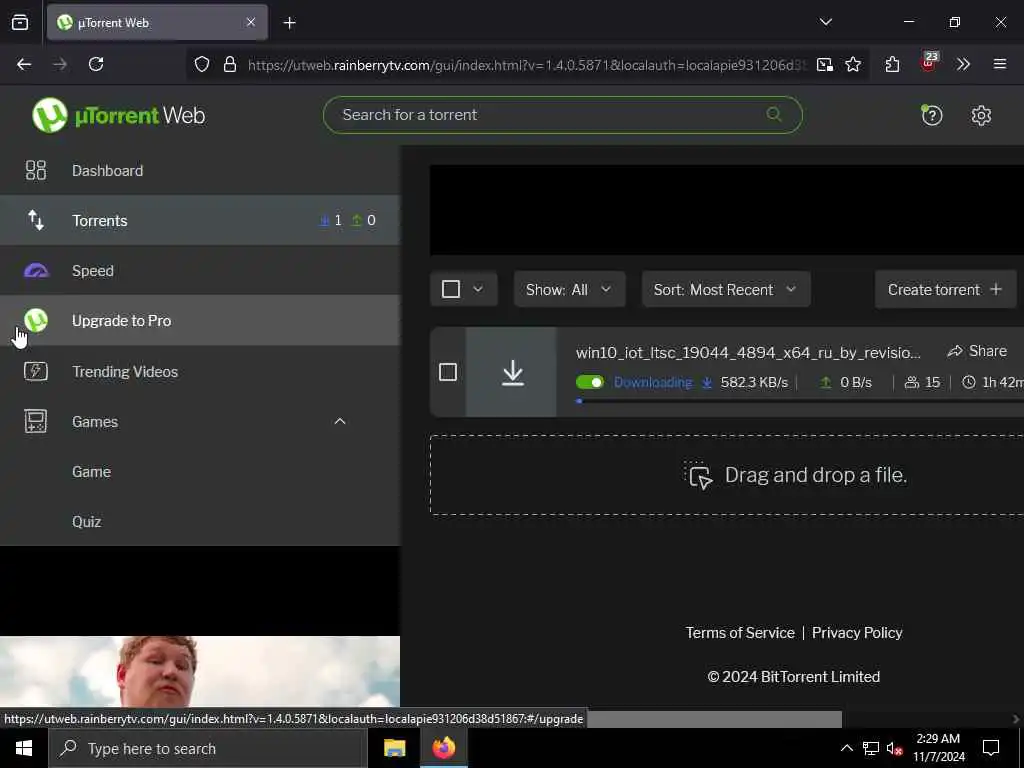The image size is (1024, 768).
Task: Switch to the µTorrent Web browser tab
Action: pyautogui.click(x=157, y=22)
